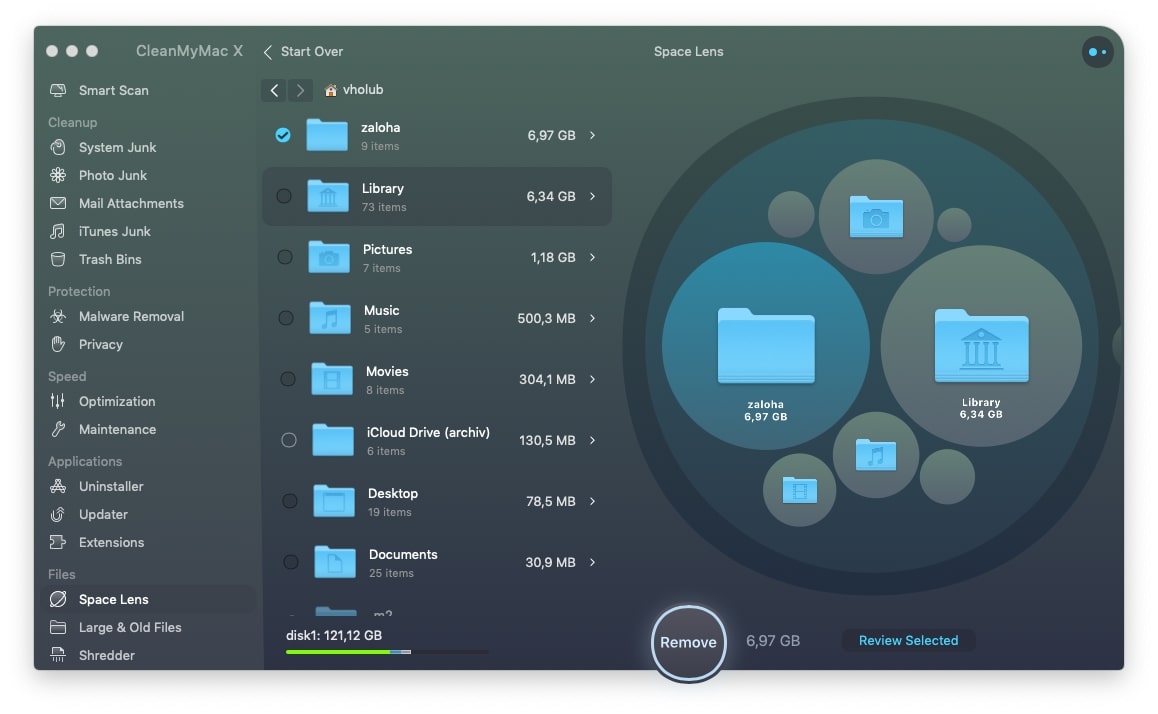1158x714 pixels.
Task: Select the Privacy hand icon
Action: (x=58, y=344)
